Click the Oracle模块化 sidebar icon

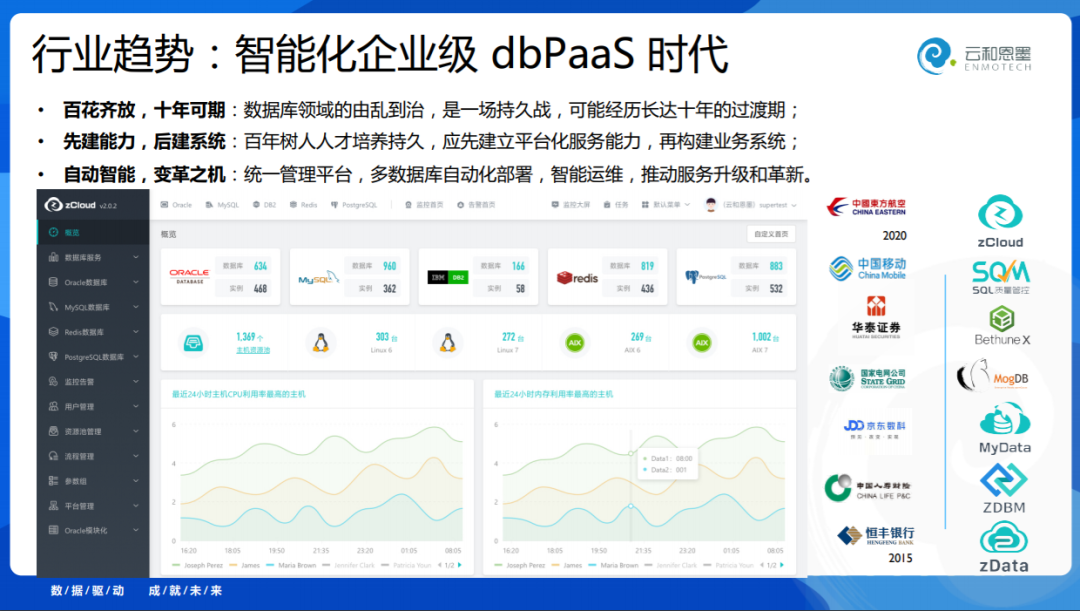53,530
